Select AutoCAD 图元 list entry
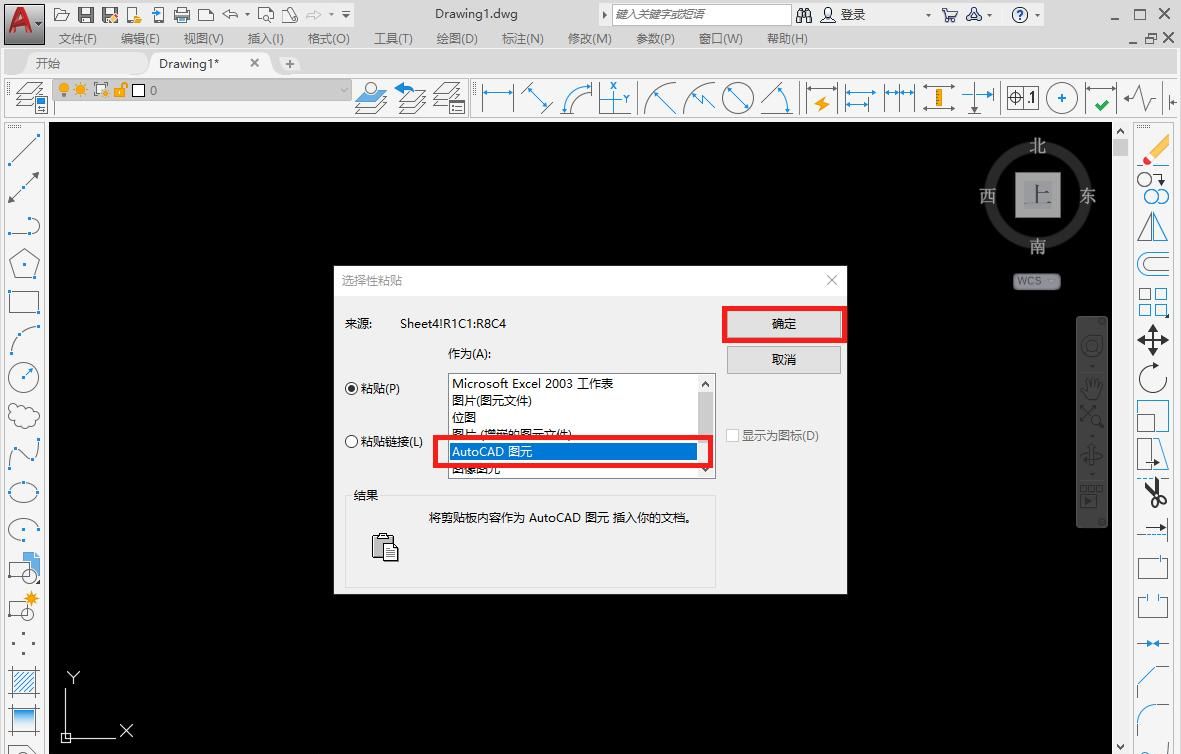 [x=573, y=451]
